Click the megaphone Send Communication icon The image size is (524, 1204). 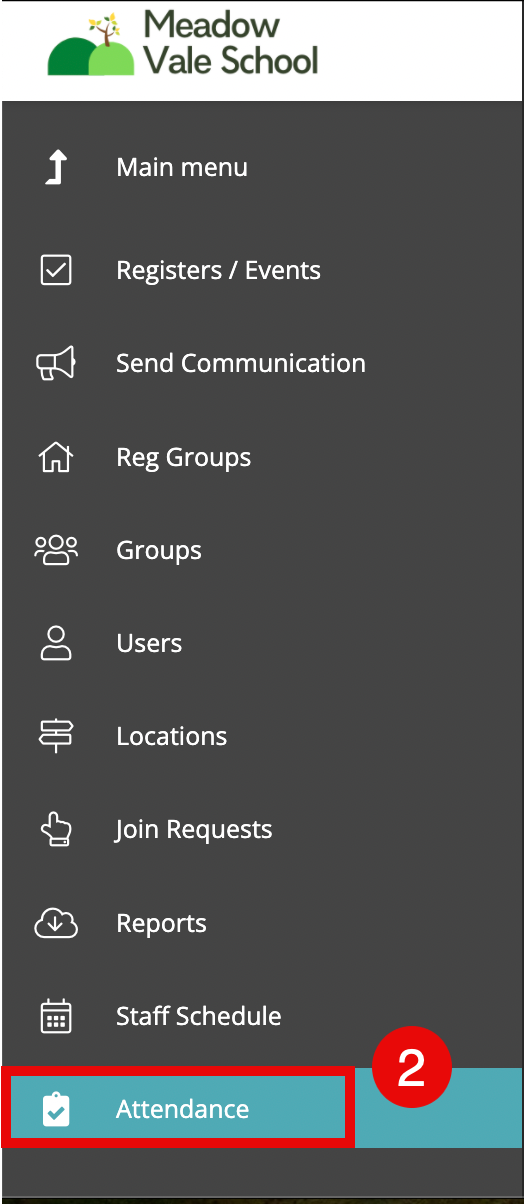pos(56,363)
